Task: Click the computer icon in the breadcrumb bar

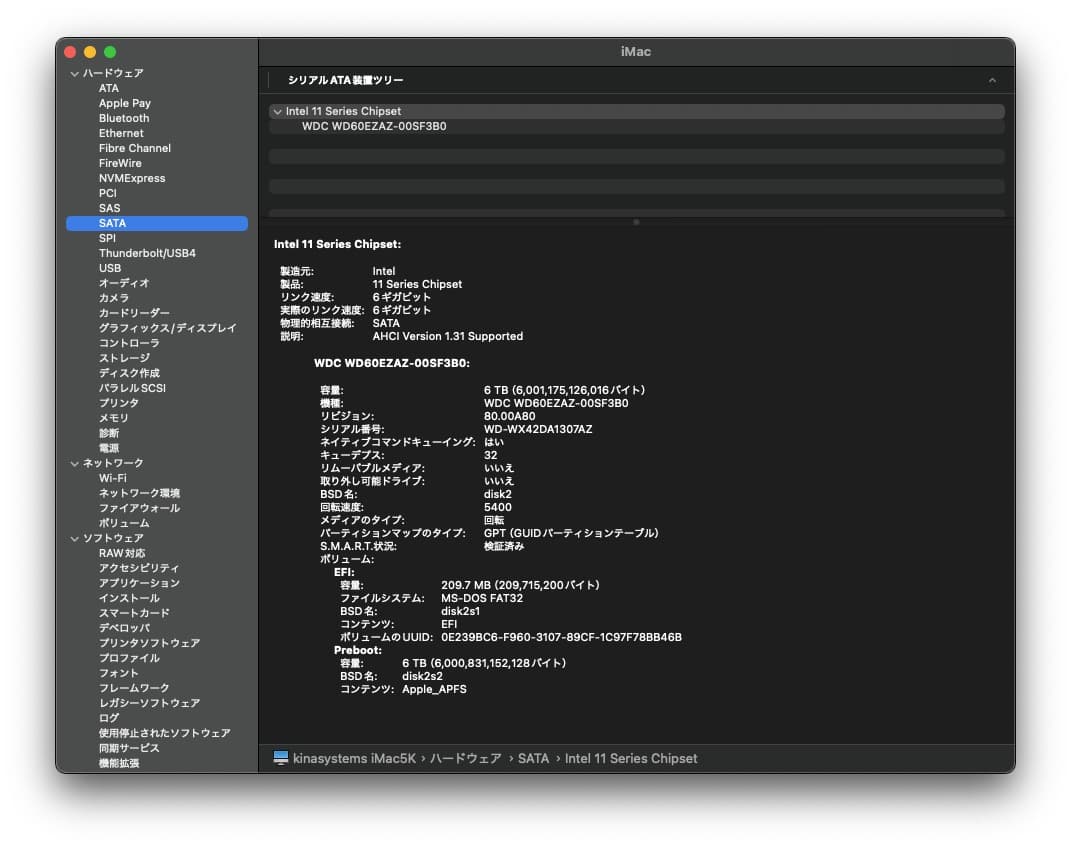Action: coord(281,758)
